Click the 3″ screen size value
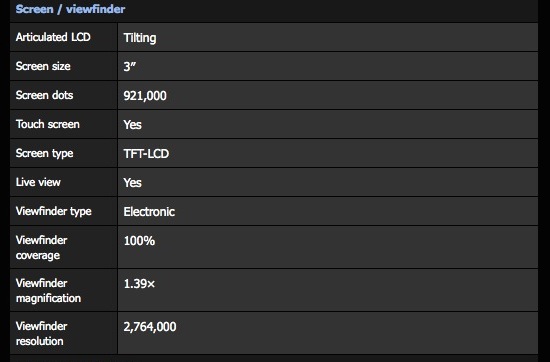Screen dimensions: 550x362 pyautogui.click(x=129, y=66)
